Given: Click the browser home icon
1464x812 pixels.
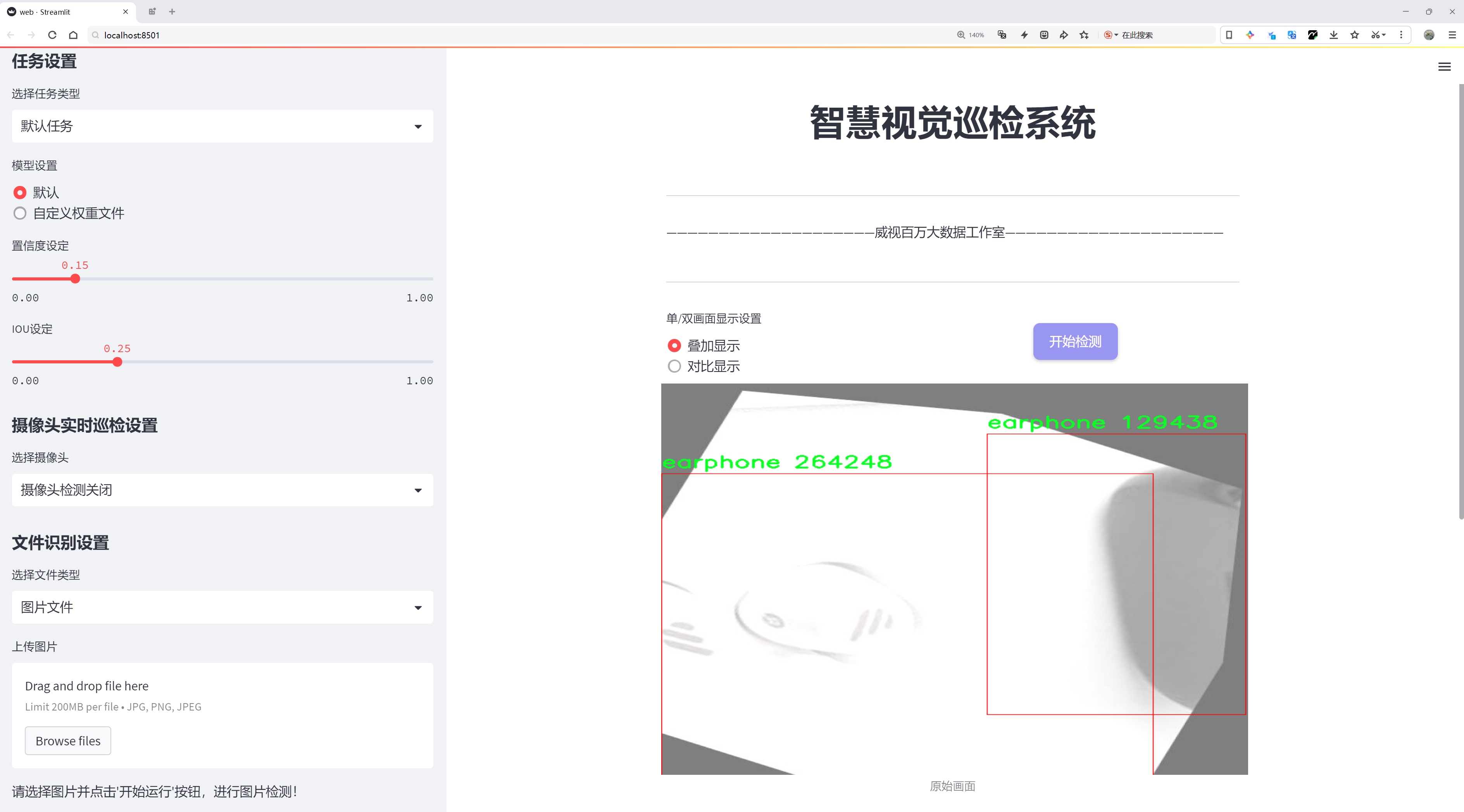Looking at the screenshot, I should [x=73, y=35].
